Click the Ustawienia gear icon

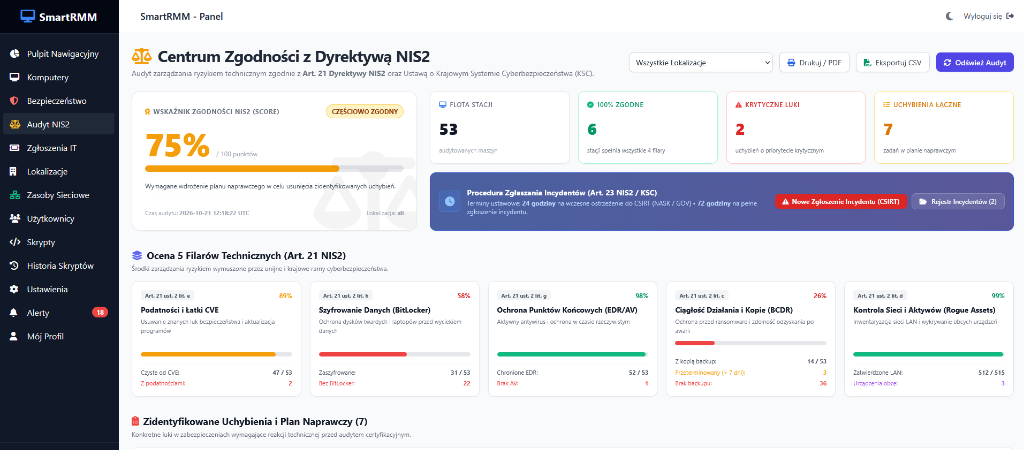point(14,289)
